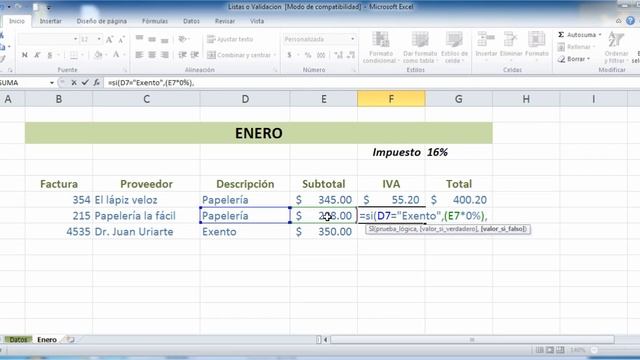Click Autosuma sigma button

point(579,35)
